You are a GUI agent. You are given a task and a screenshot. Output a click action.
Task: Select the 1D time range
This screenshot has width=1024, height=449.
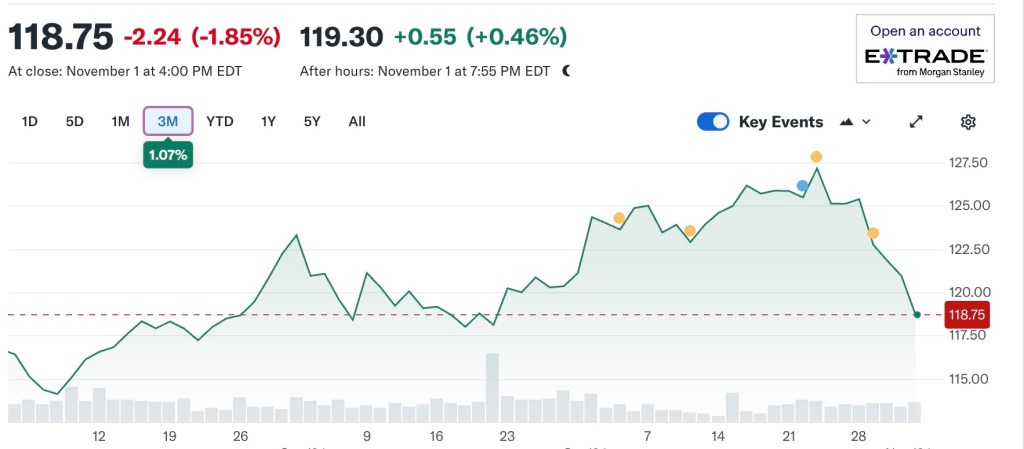(x=30, y=122)
